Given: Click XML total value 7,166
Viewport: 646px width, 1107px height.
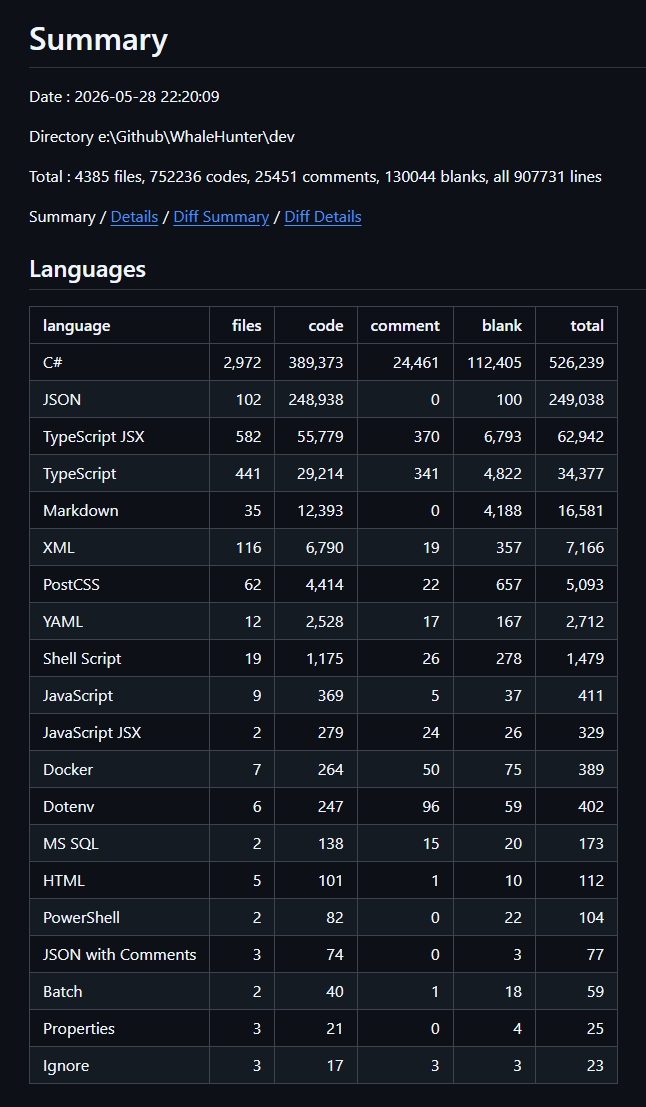Looking at the screenshot, I should pos(585,548).
